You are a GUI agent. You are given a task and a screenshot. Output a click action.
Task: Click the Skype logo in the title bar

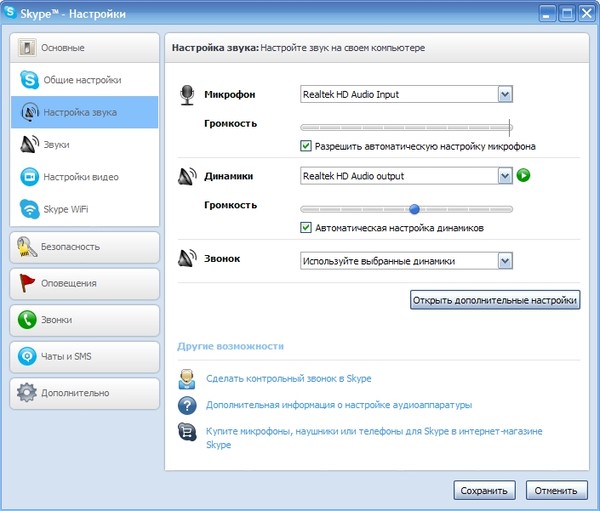point(10,12)
